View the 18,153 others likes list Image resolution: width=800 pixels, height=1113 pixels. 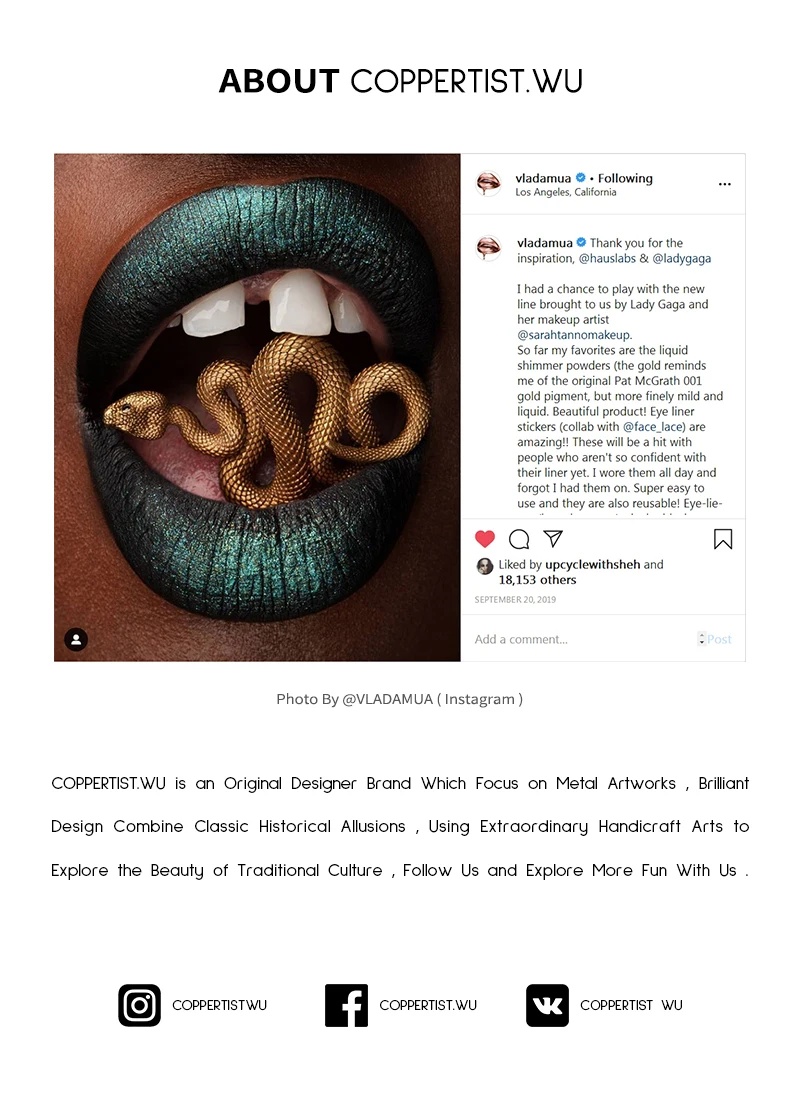pyautogui.click(x=537, y=580)
